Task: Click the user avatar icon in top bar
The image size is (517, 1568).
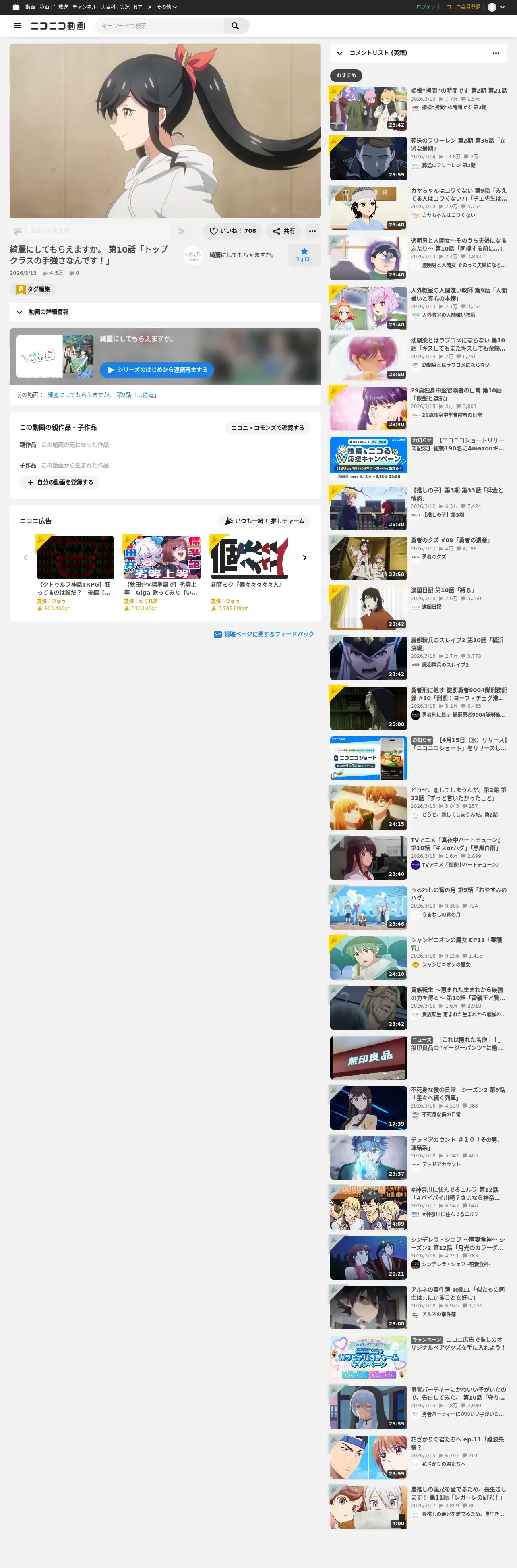Action: [x=492, y=7]
